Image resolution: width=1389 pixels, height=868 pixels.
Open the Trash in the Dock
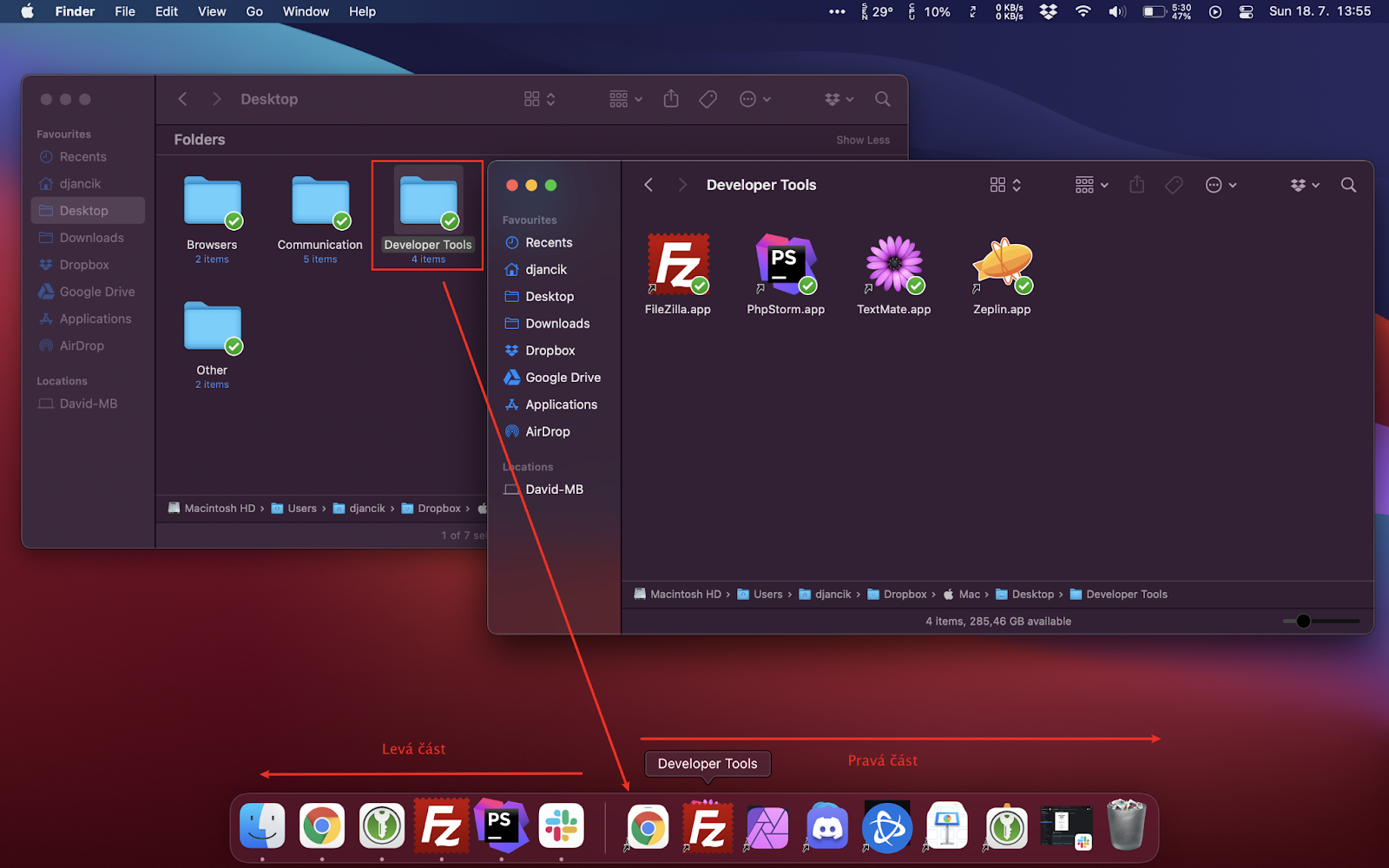[x=1126, y=826]
